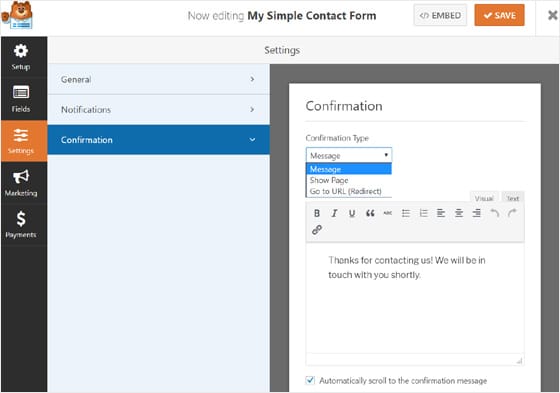The image size is (560, 393).
Task: Undo the last edit
Action: click(495, 213)
